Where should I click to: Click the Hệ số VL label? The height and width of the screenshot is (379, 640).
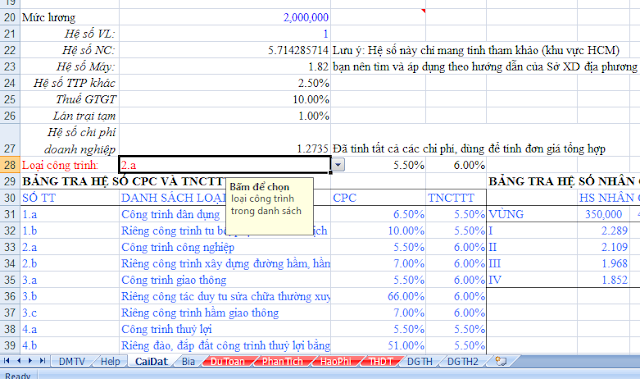[89, 33]
